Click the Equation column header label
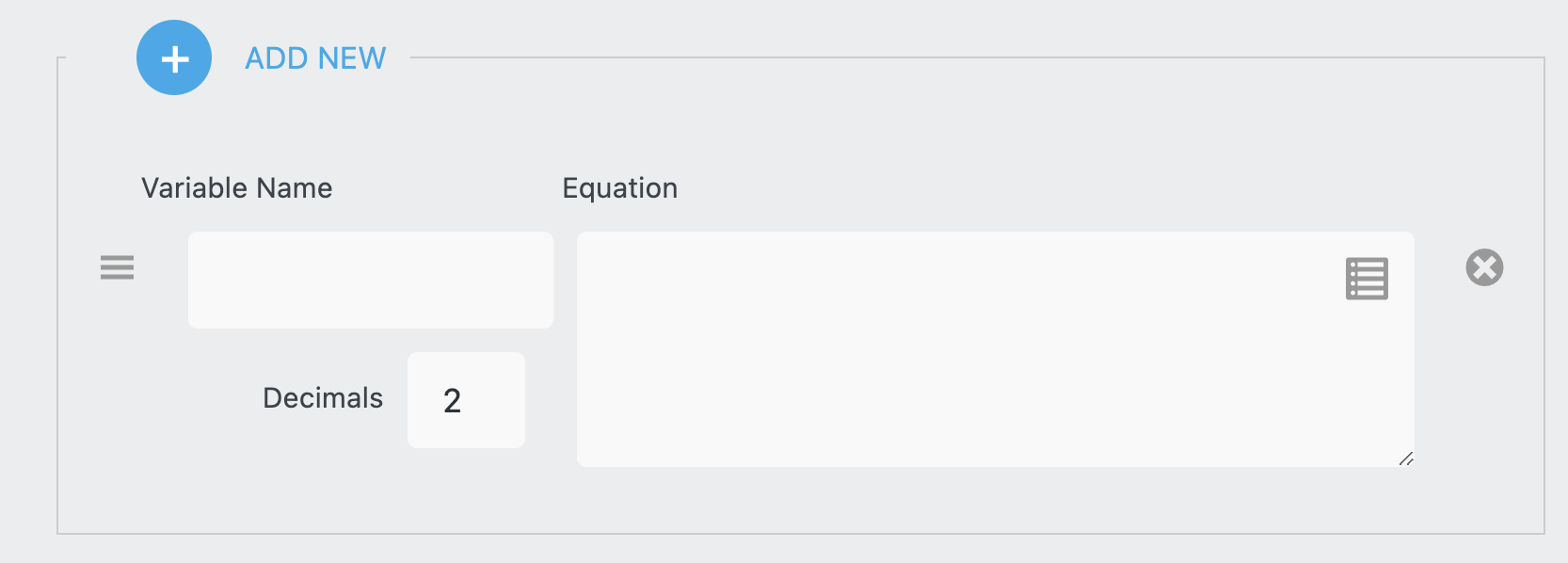 tap(619, 187)
